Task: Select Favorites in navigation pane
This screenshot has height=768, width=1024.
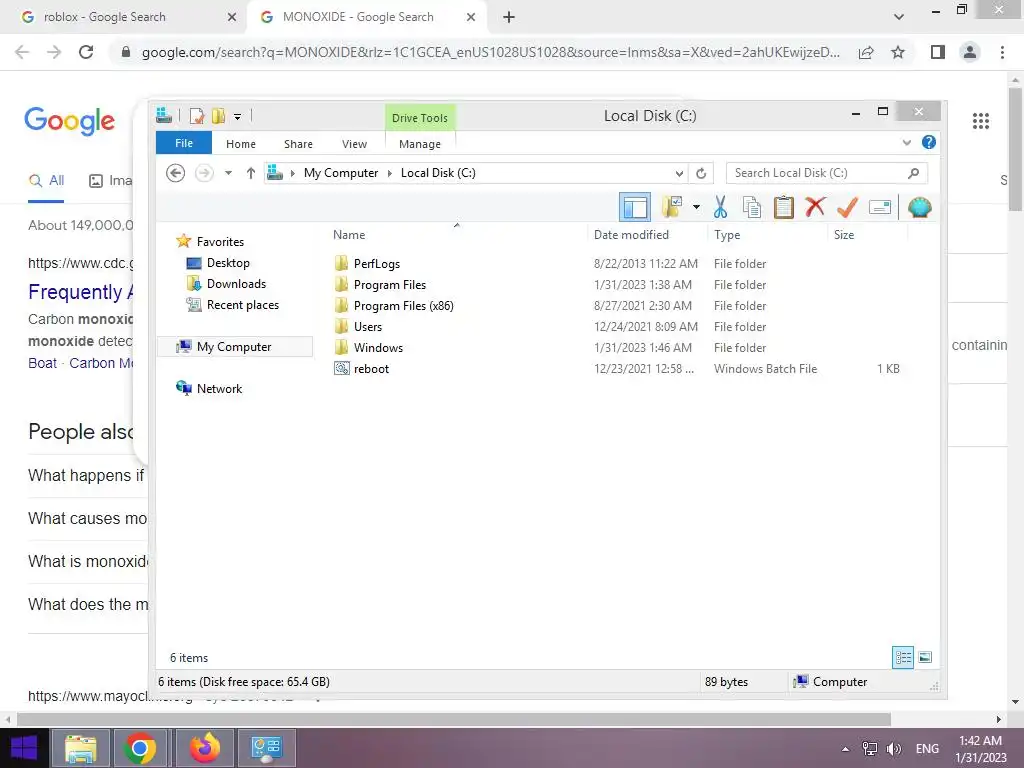Action: click(x=219, y=242)
